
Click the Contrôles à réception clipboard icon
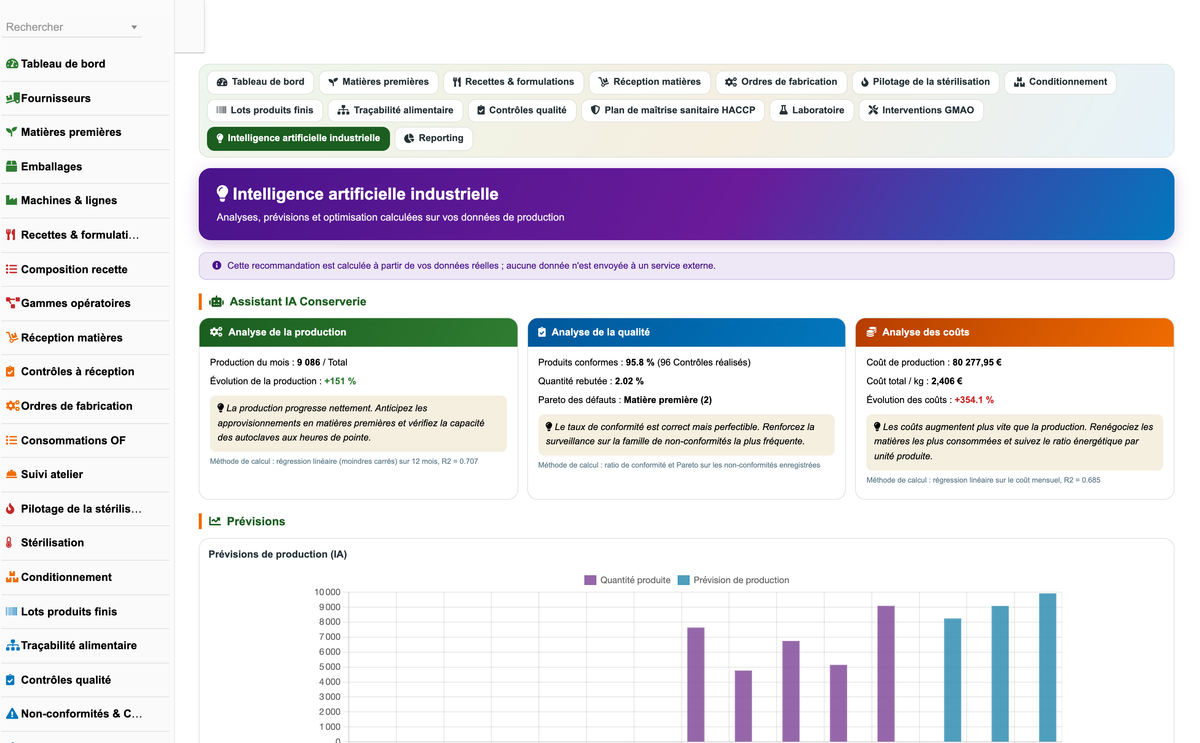pos(11,371)
